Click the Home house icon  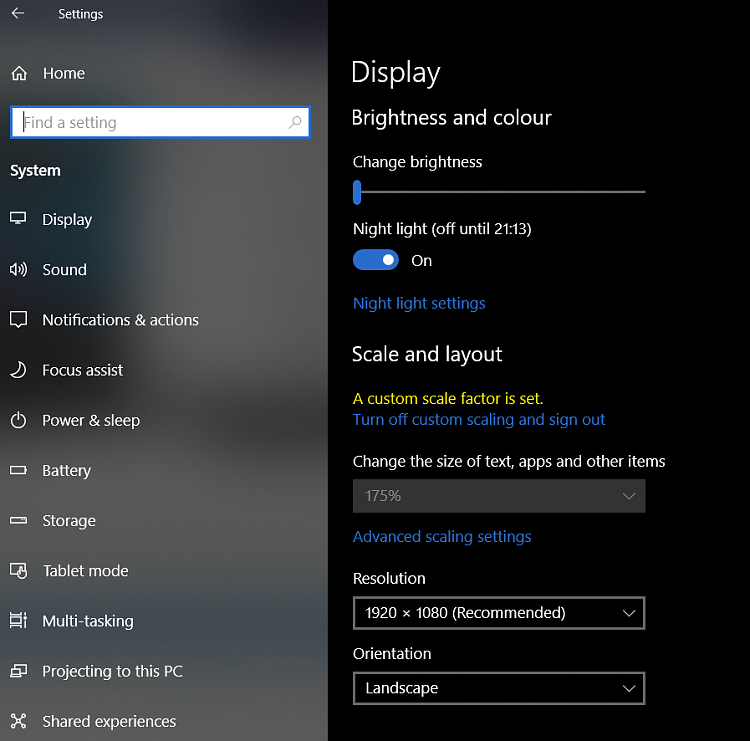[x=19, y=73]
